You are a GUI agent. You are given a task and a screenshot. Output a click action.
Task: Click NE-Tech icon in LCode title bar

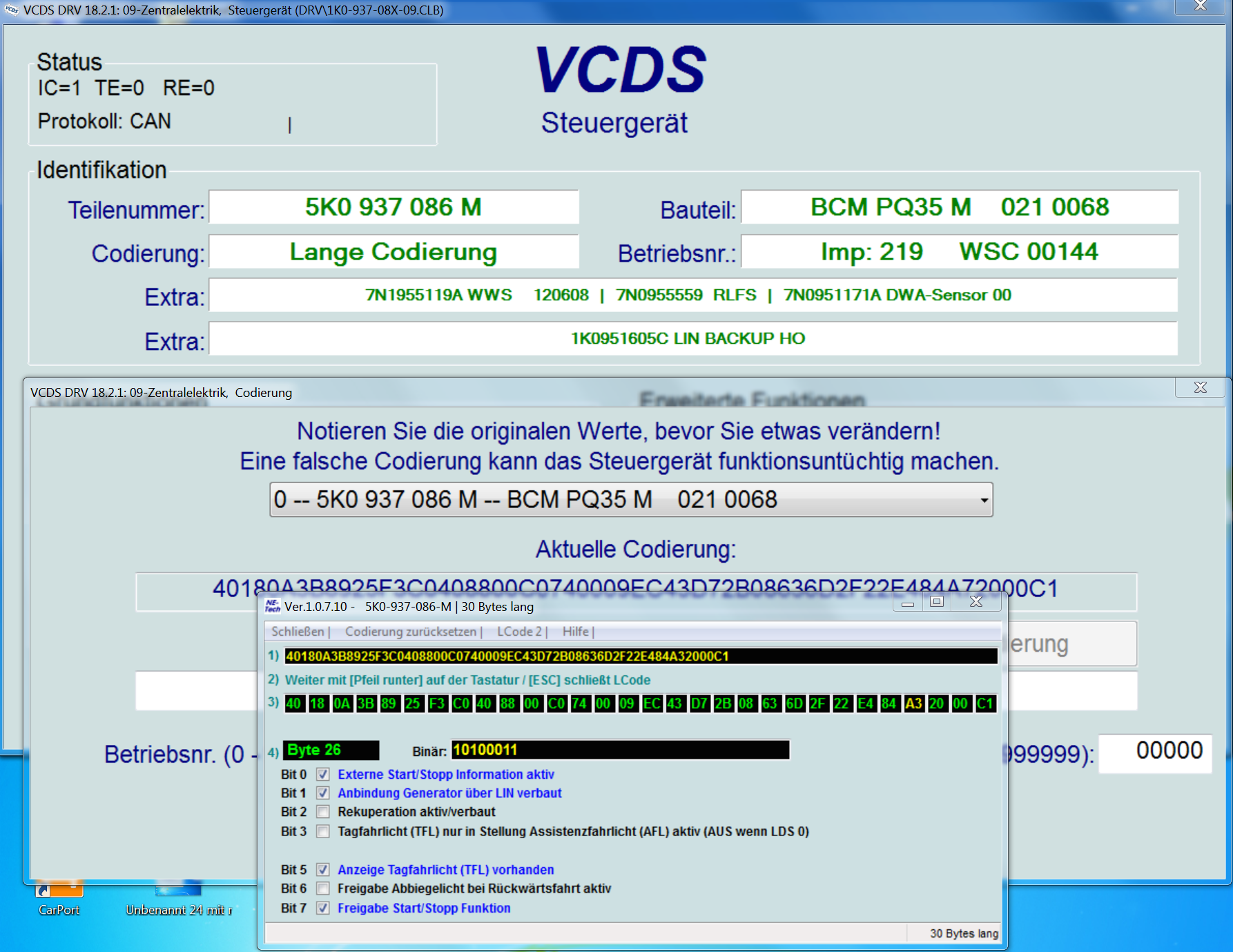tap(273, 606)
